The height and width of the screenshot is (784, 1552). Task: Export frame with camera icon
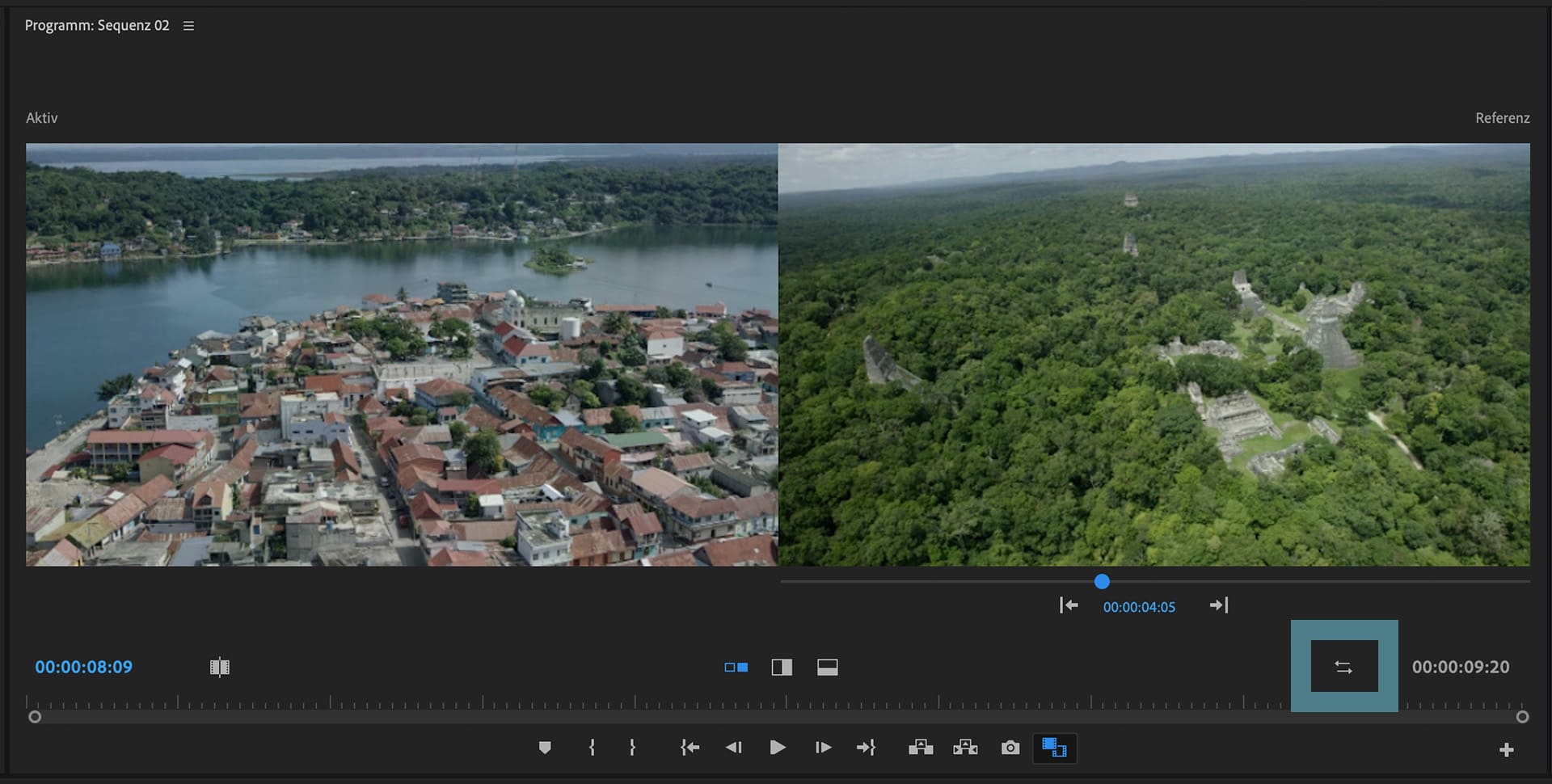1010,748
